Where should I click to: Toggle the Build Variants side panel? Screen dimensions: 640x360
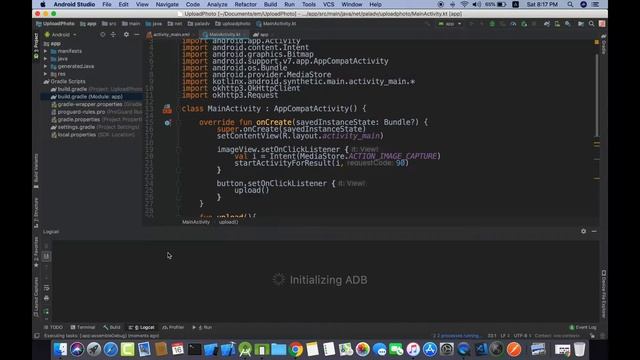click(36, 171)
